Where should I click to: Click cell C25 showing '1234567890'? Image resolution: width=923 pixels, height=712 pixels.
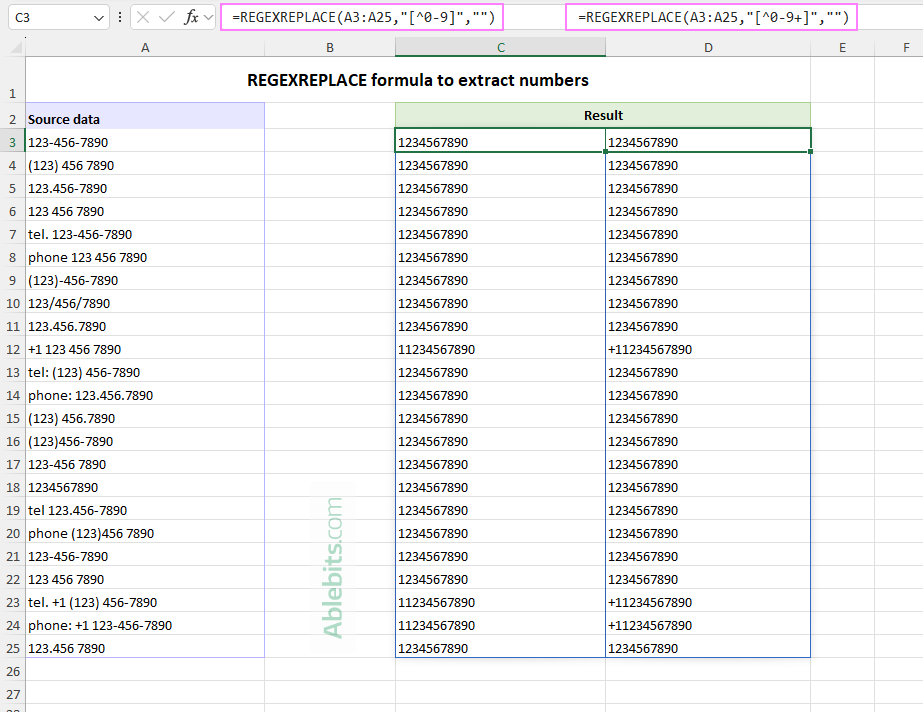pyautogui.click(x=500, y=648)
